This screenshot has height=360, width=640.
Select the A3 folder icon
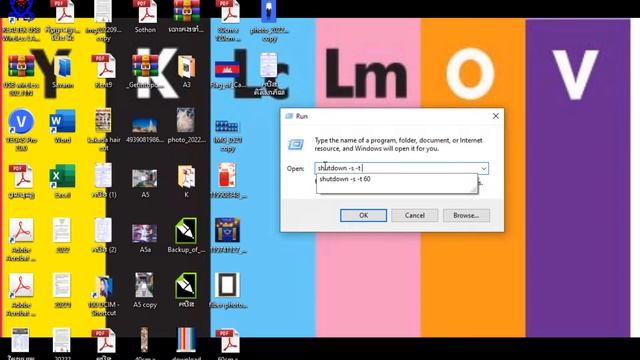(x=187, y=71)
